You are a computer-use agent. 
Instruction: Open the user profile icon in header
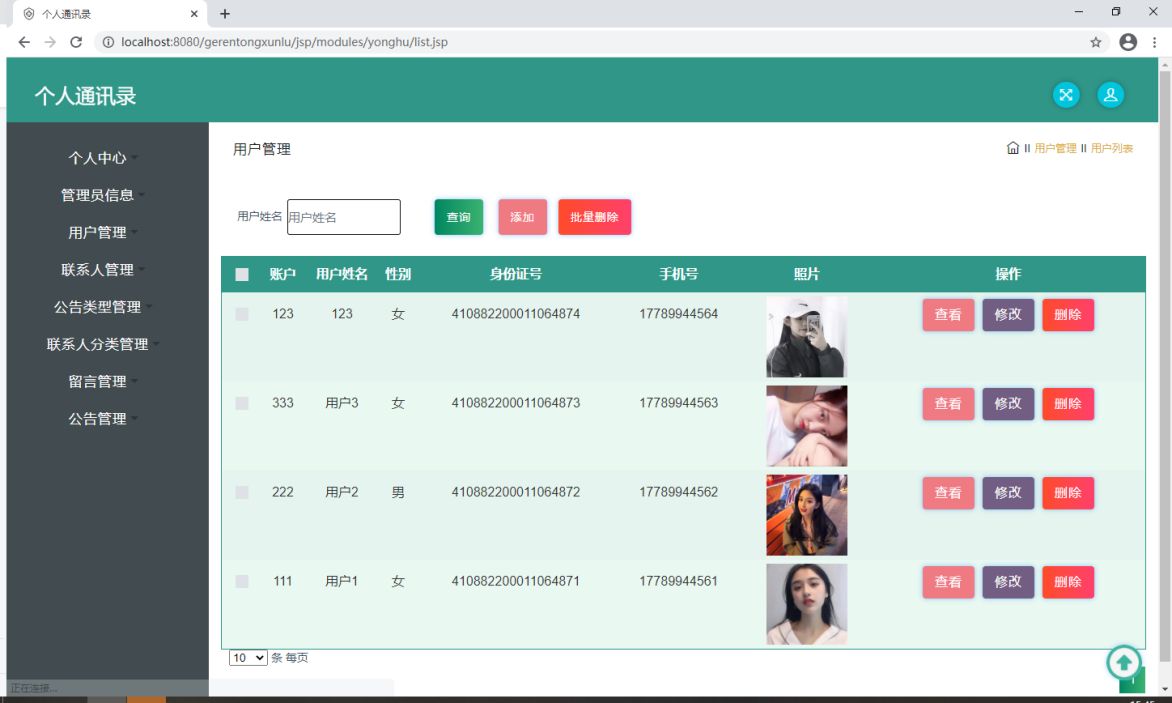click(x=1110, y=95)
